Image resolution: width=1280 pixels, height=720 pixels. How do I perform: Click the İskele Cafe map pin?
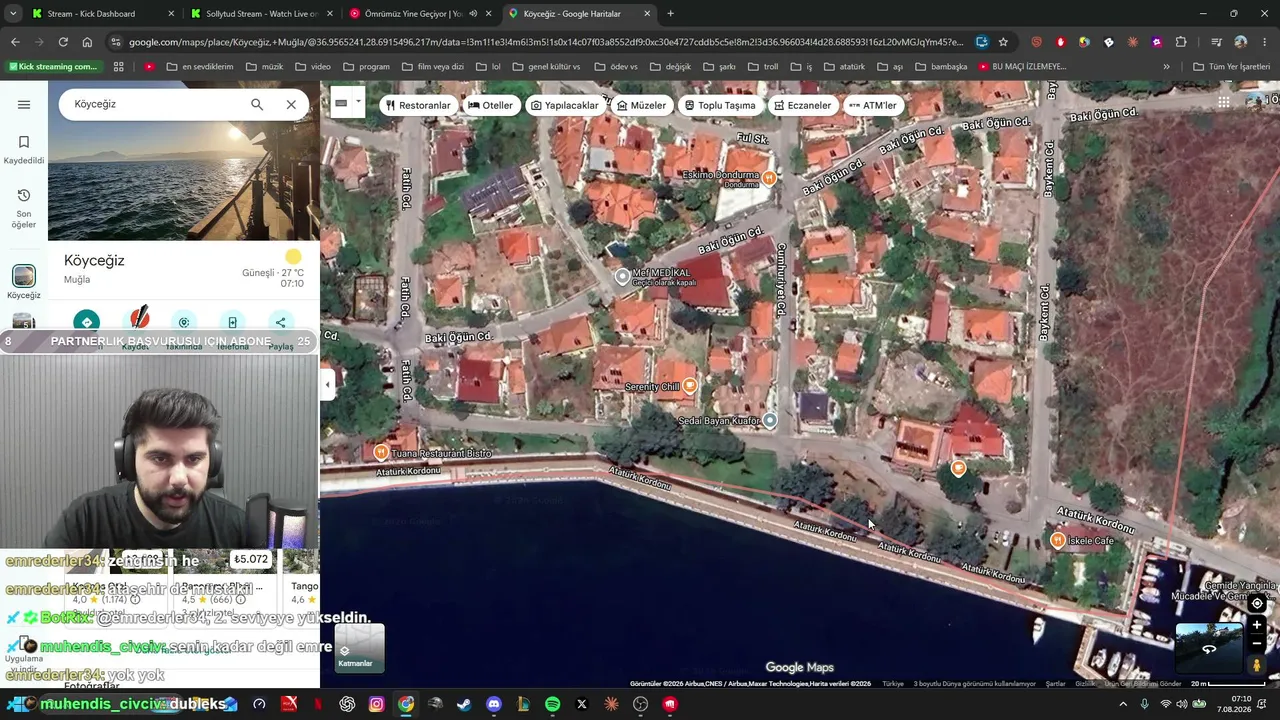pyautogui.click(x=1058, y=540)
